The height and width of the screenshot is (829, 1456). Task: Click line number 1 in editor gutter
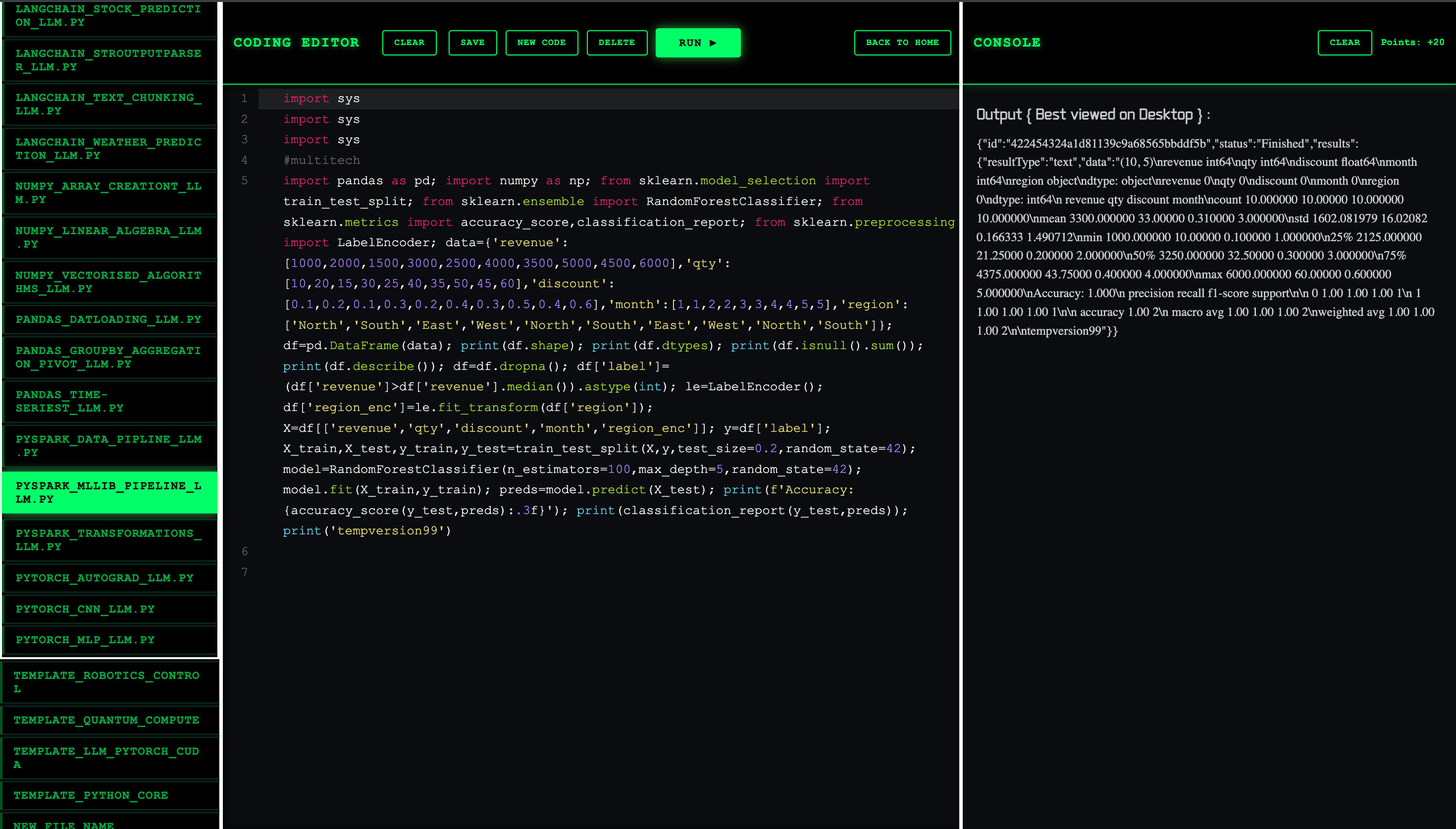244,99
